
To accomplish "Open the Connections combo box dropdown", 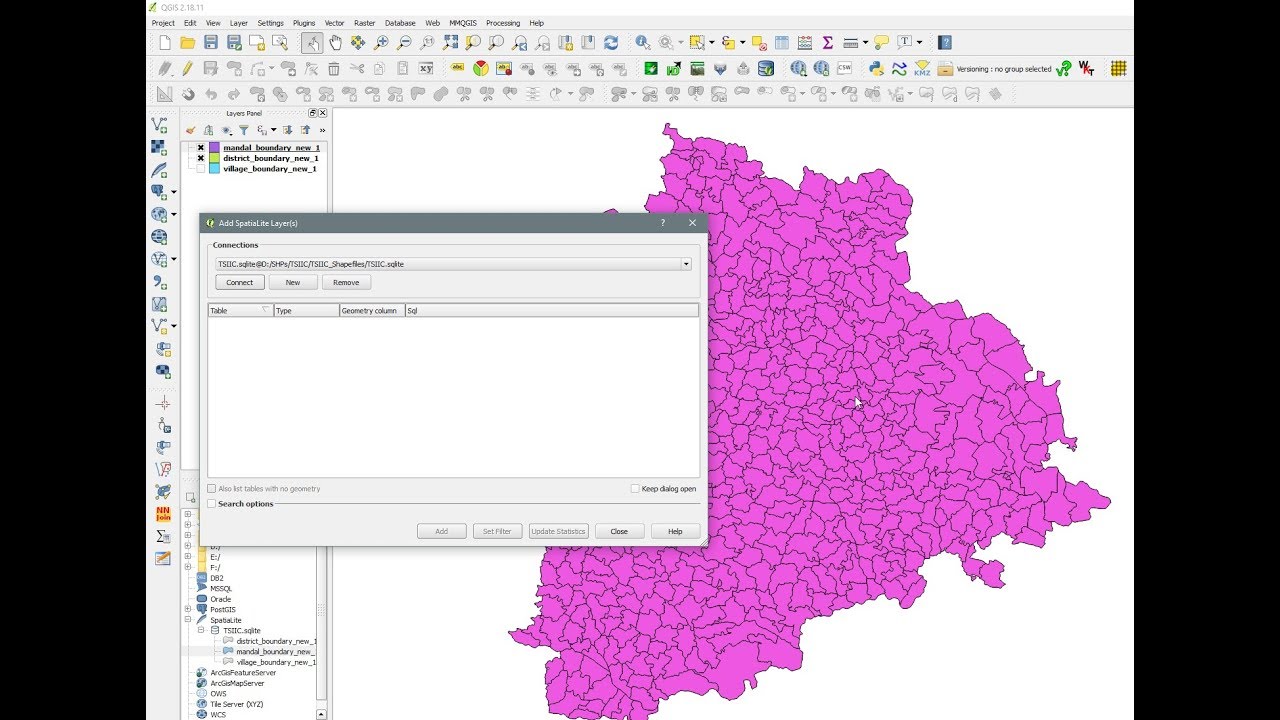I will (x=686, y=264).
